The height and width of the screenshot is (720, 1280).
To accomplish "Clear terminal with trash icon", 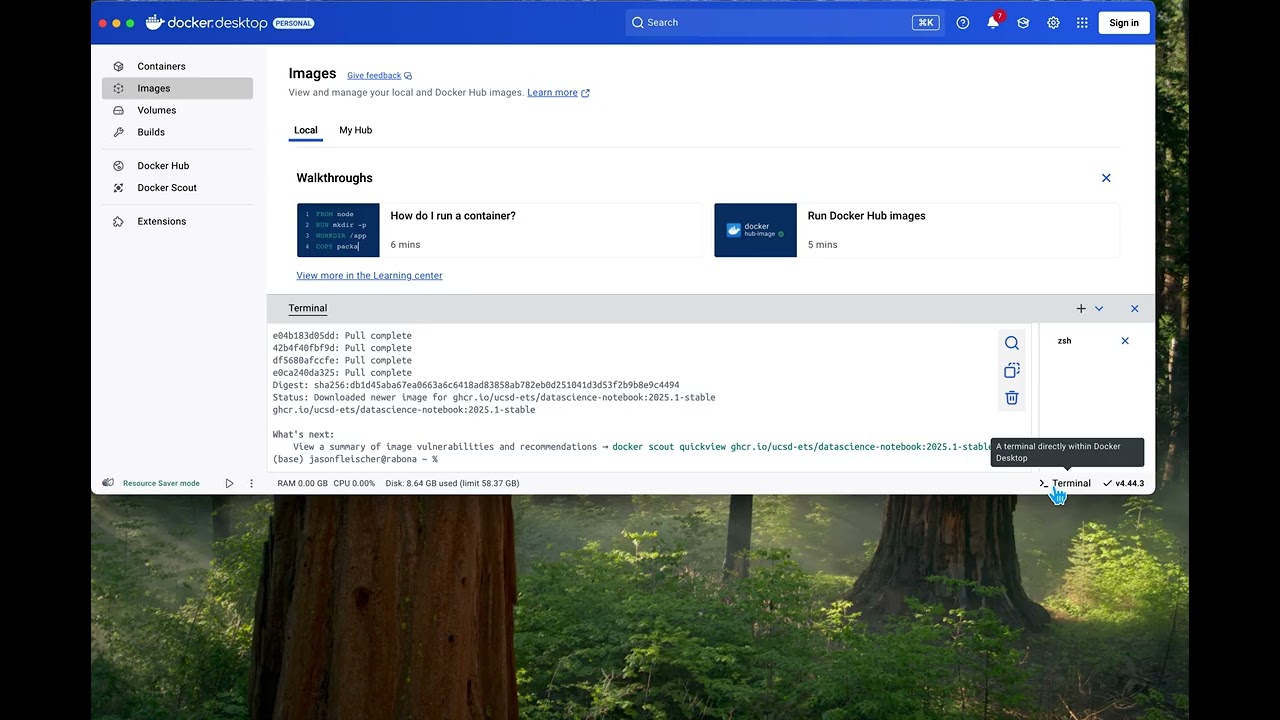I will point(1012,398).
